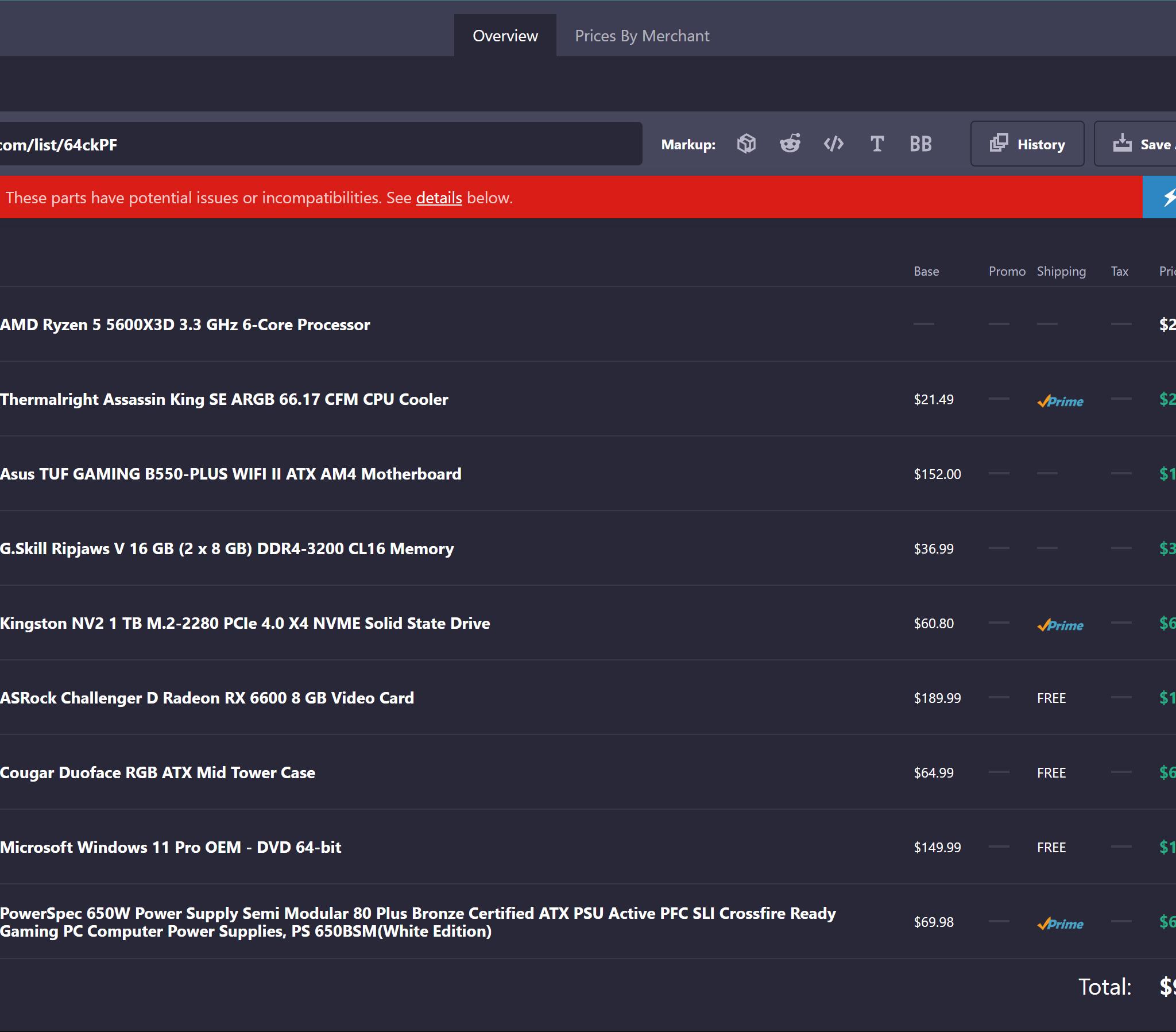This screenshot has height=1032, width=1176.
Task: Click the Shipping column header
Action: [1061, 272]
